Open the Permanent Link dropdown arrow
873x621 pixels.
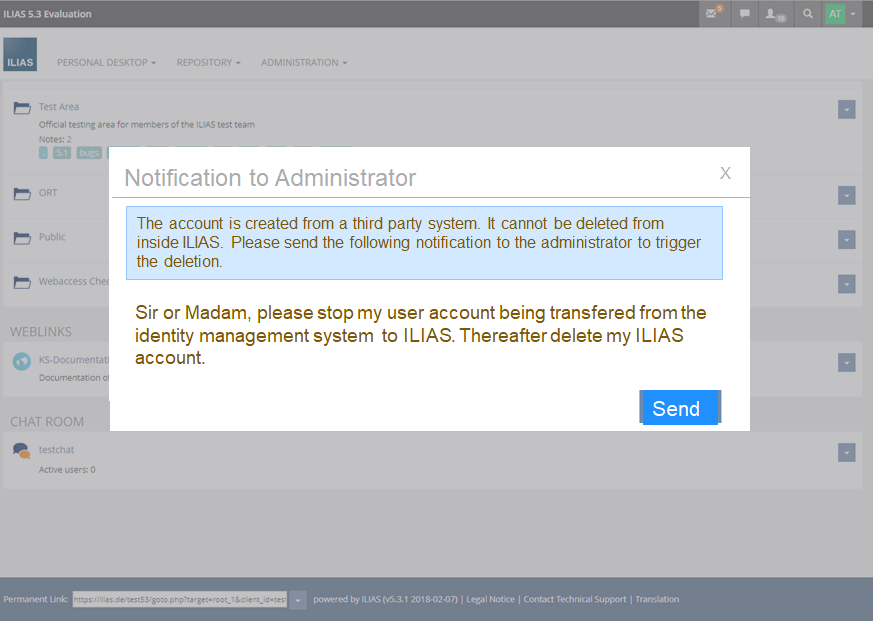(x=297, y=600)
